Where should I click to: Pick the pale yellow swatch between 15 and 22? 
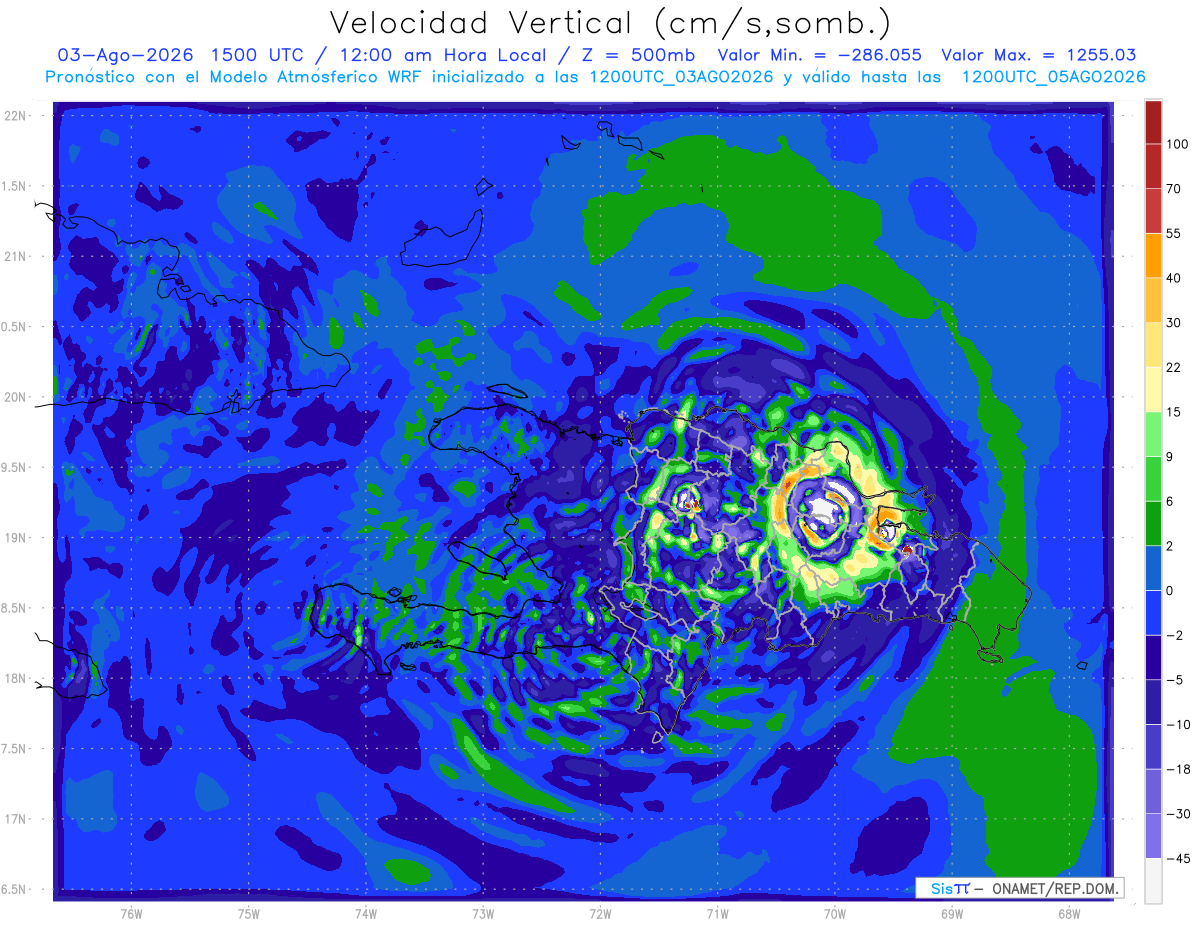(1153, 390)
